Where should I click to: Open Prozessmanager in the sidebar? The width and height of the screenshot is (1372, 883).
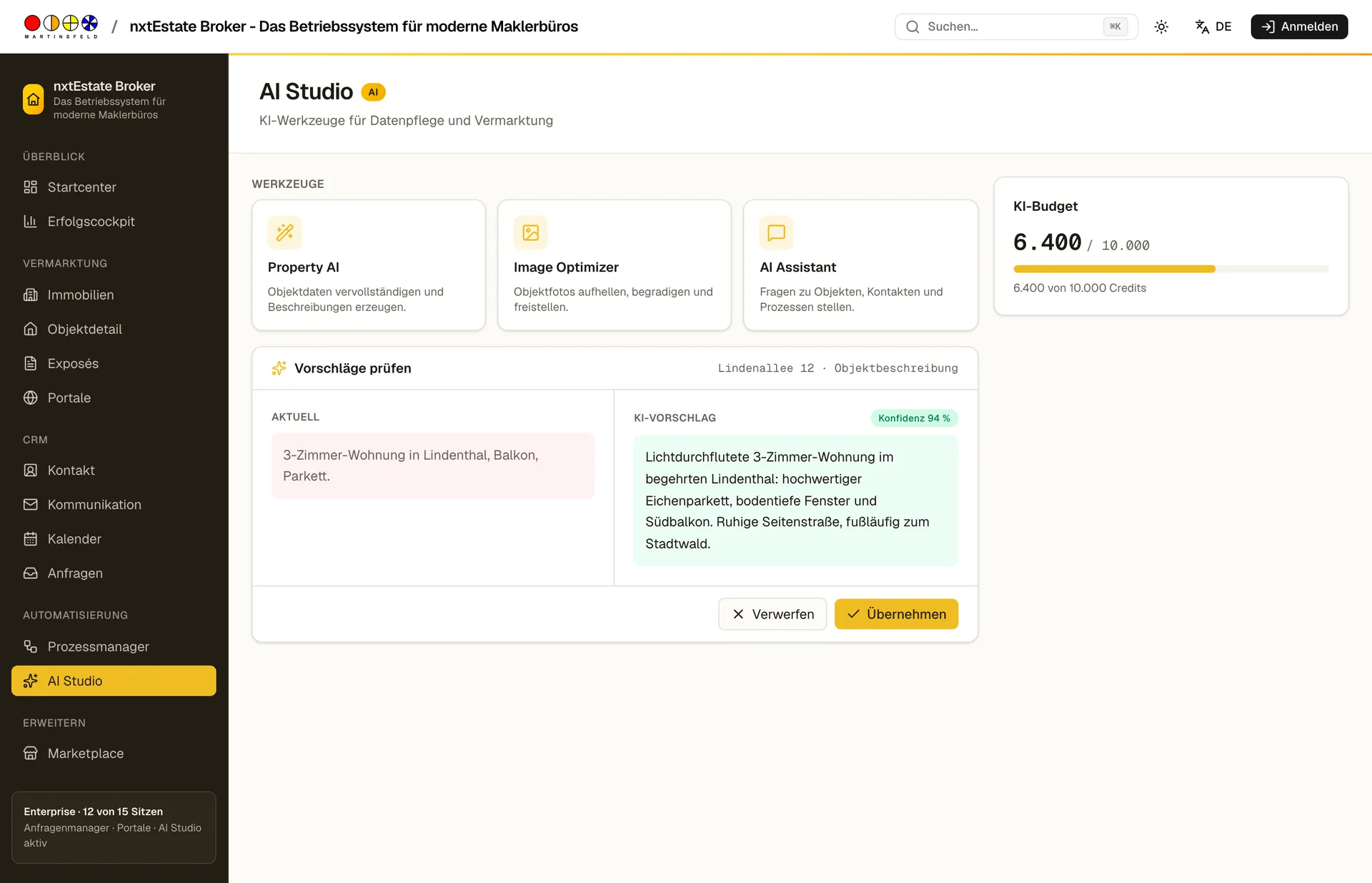pos(114,646)
